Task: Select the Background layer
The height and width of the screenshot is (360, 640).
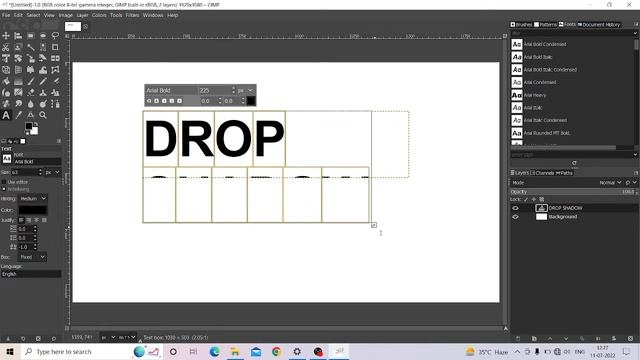Action: (562, 217)
